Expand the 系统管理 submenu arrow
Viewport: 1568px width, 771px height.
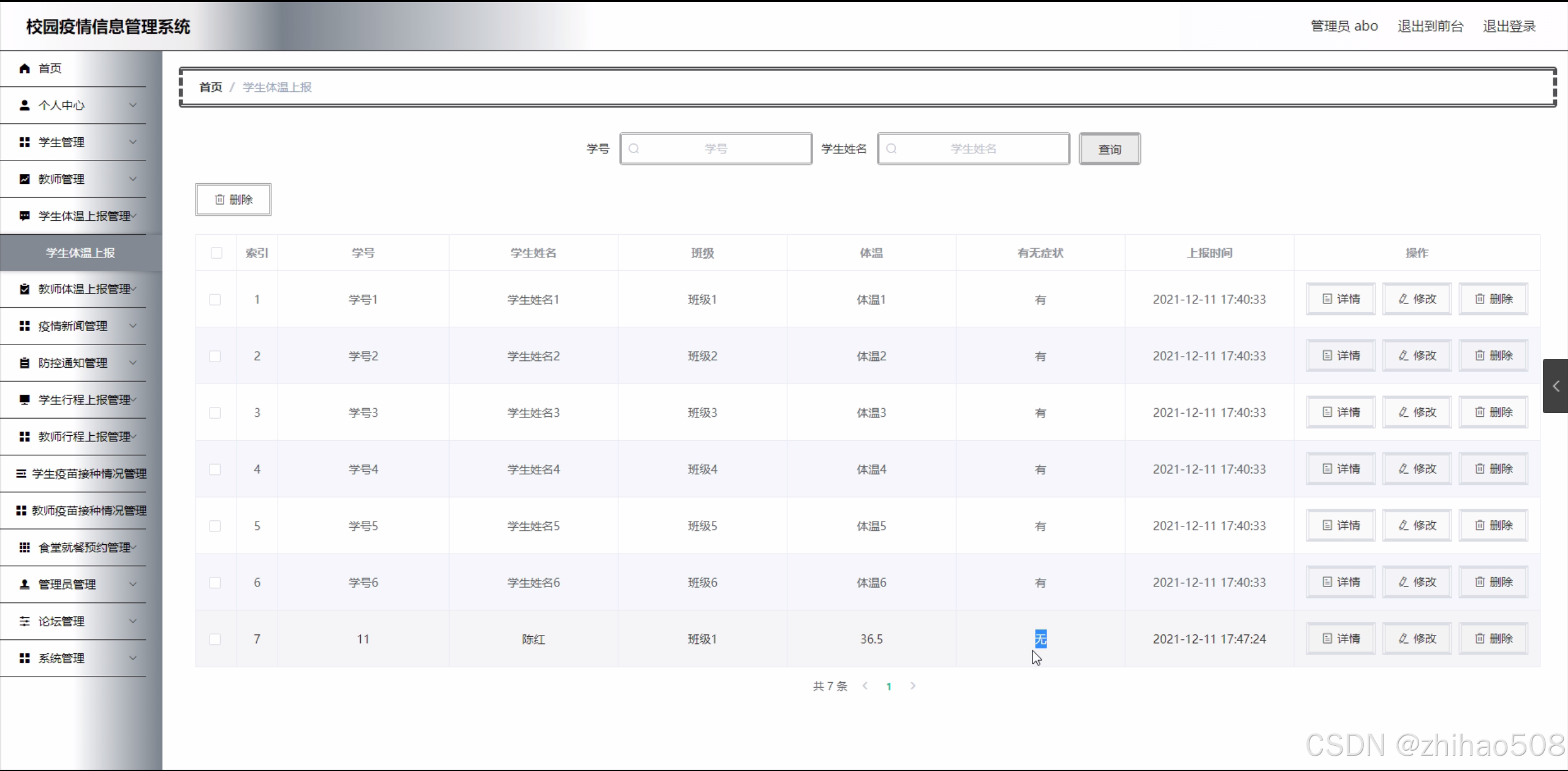point(133,658)
